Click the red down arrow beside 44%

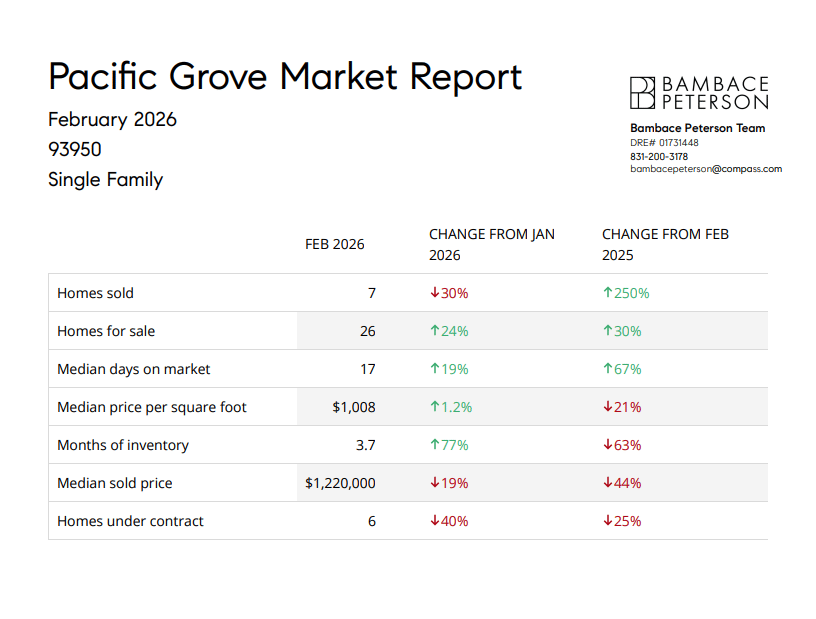pyautogui.click(x=607, y=483)
